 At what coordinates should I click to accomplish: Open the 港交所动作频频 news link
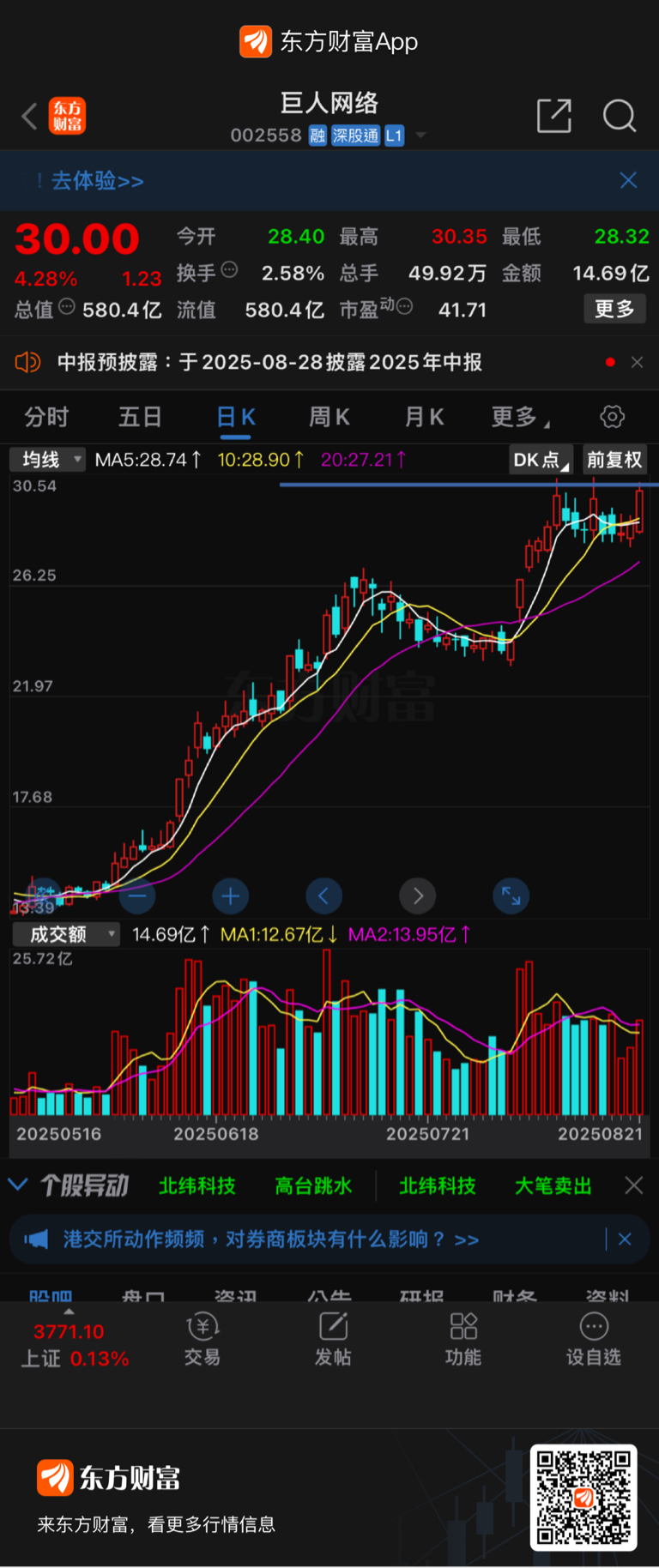(x=270, y=1239)
